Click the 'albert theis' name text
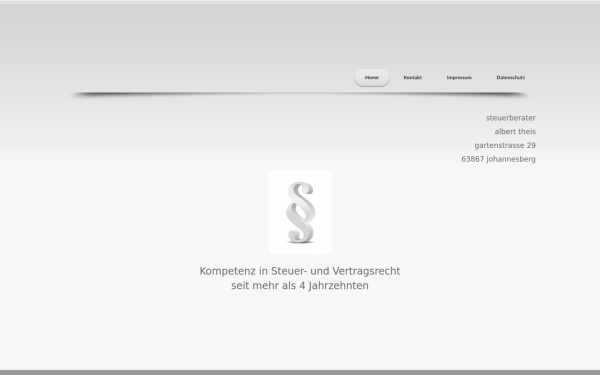600x375 pixels. point(515,132)
